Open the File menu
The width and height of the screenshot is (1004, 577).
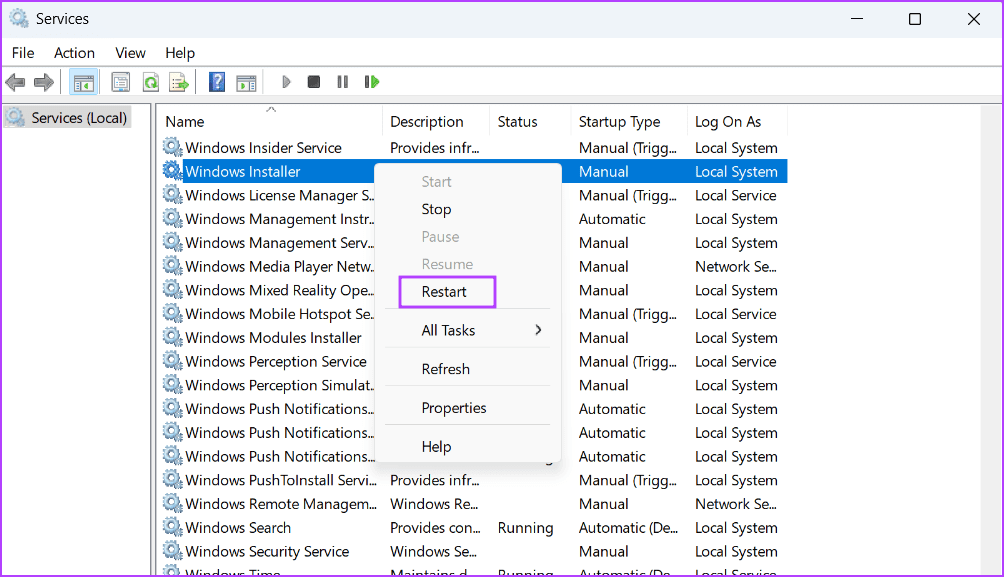[x=23, y=53]
